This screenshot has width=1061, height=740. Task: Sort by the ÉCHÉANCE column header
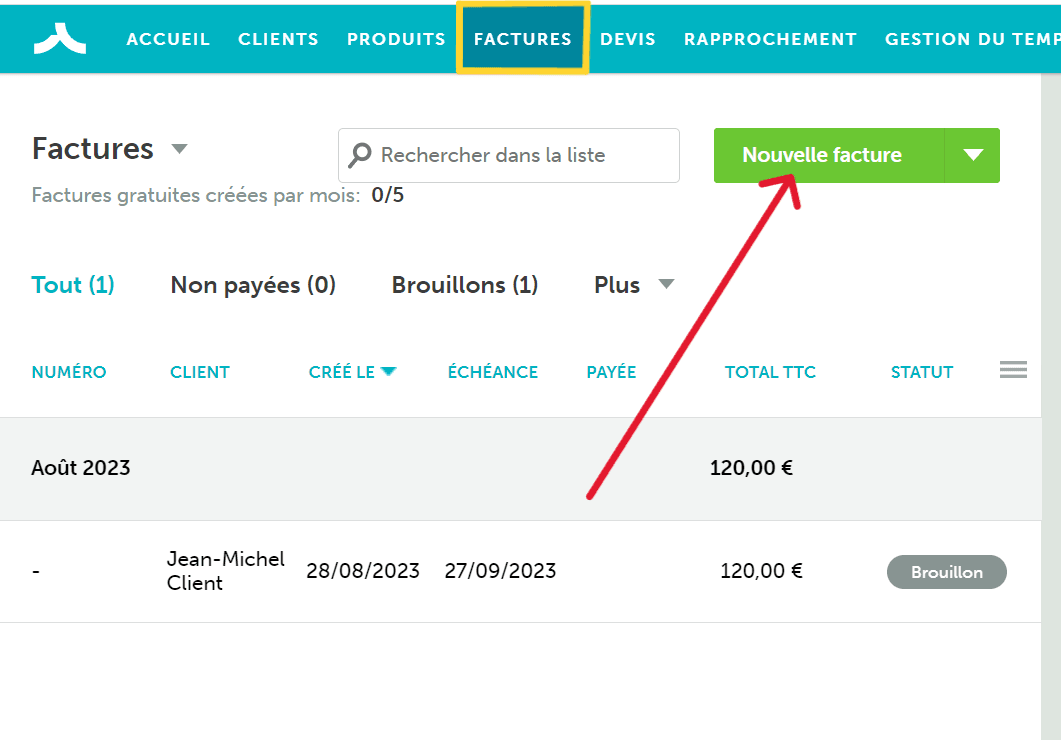coord(493,372)
